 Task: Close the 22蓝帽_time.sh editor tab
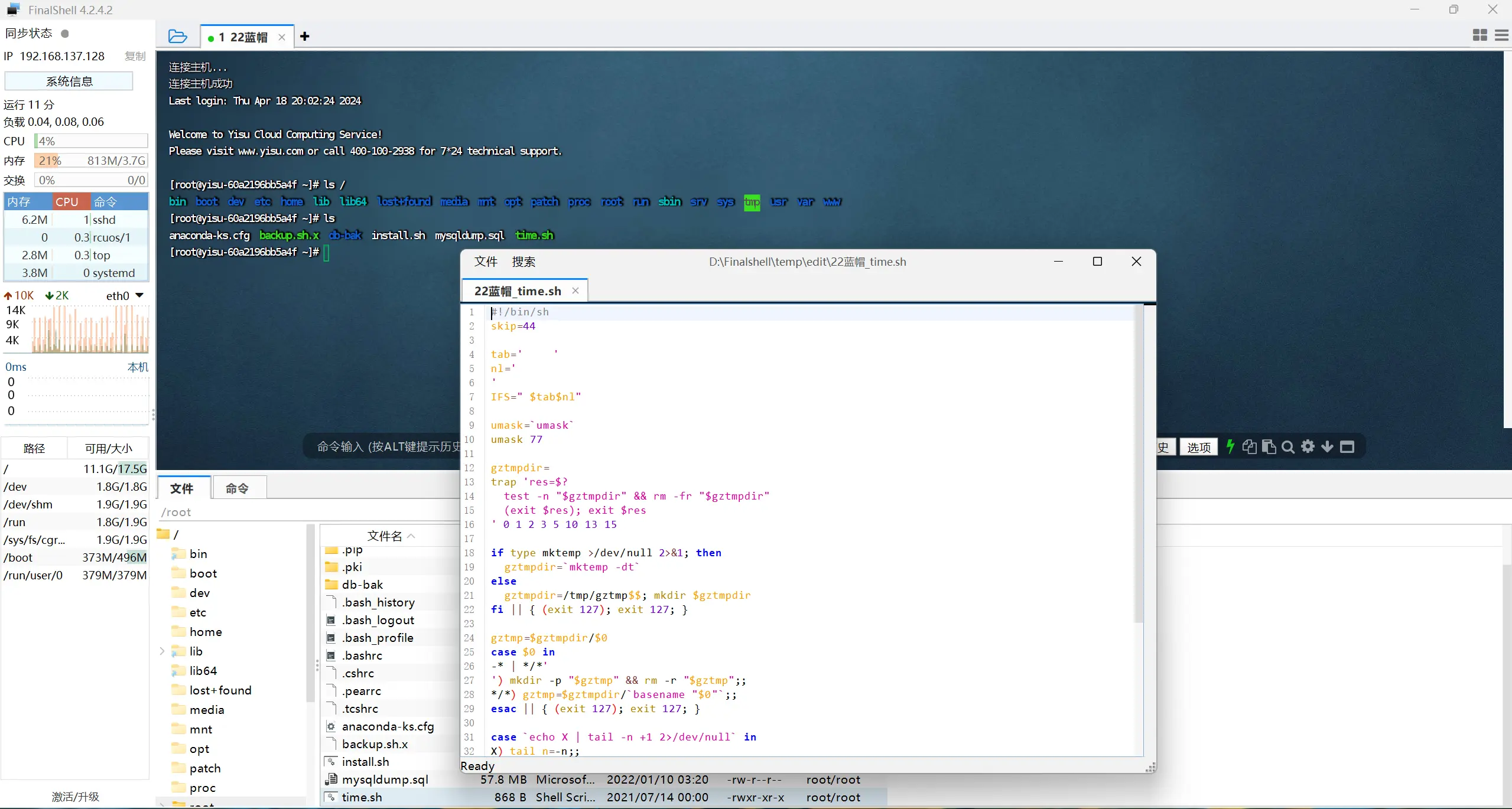pos(575,291)
